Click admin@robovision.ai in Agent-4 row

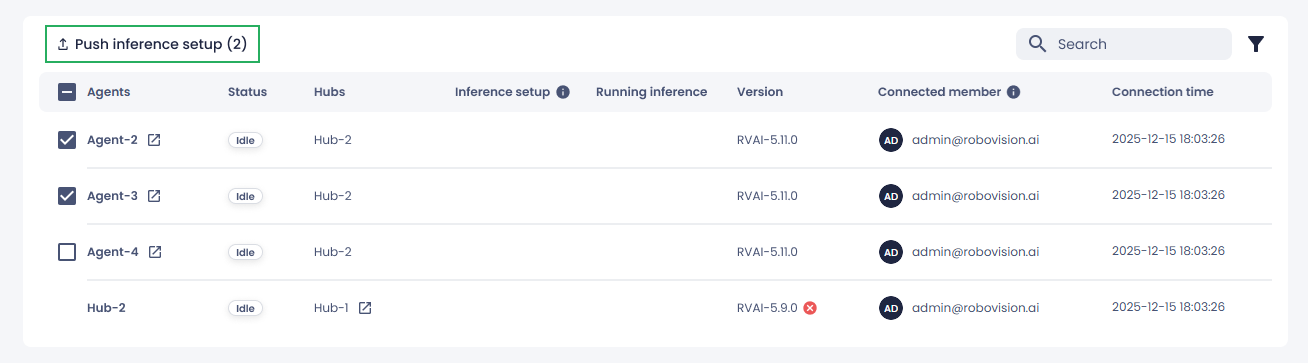pyautogui.click(x=975, y=252)
